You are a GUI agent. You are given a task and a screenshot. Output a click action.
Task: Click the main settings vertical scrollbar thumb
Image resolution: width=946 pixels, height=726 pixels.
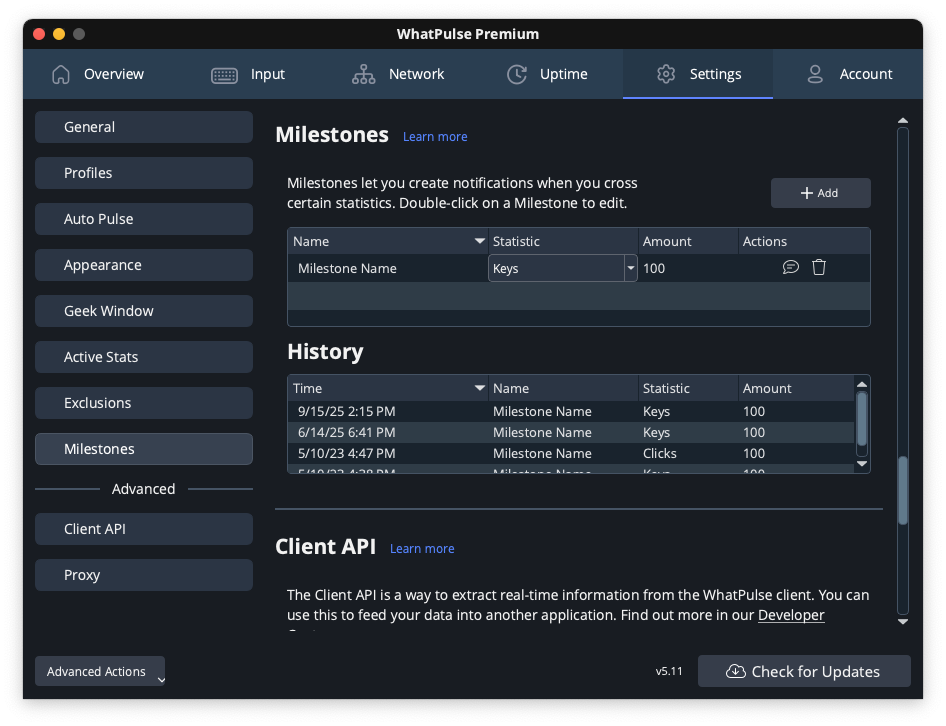pos(902,490)
